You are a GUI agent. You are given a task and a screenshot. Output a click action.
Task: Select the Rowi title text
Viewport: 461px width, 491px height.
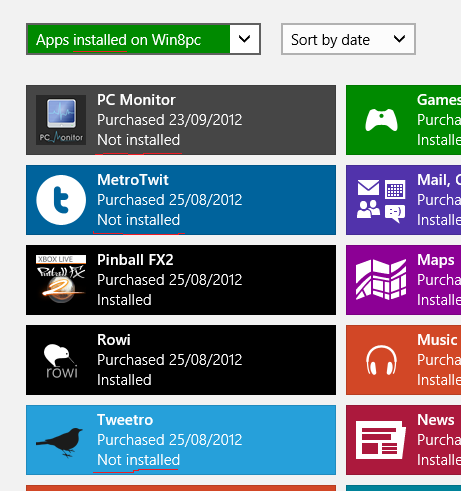pos(114,340)
